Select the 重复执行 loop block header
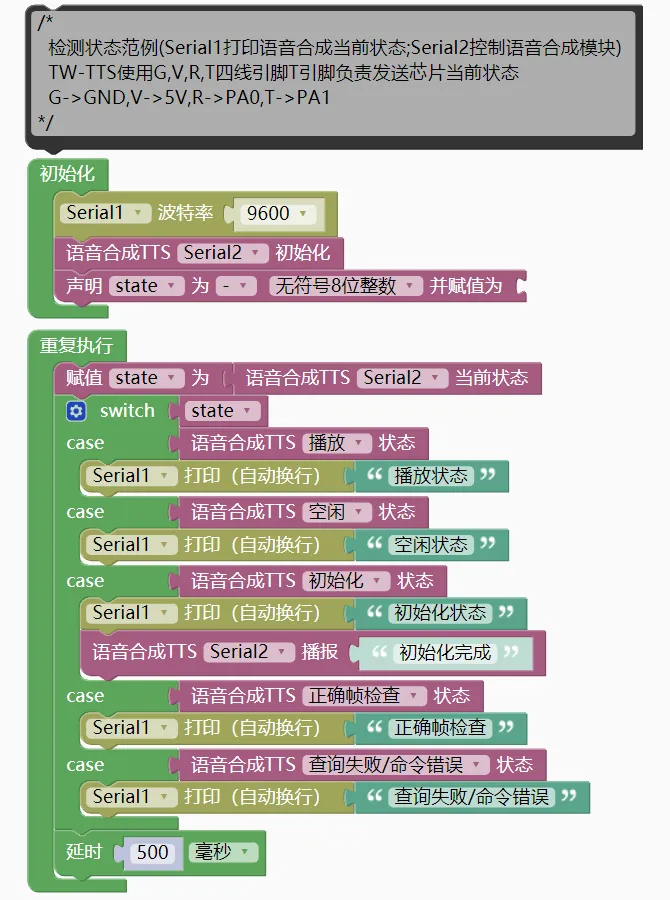 pos(76,346)
